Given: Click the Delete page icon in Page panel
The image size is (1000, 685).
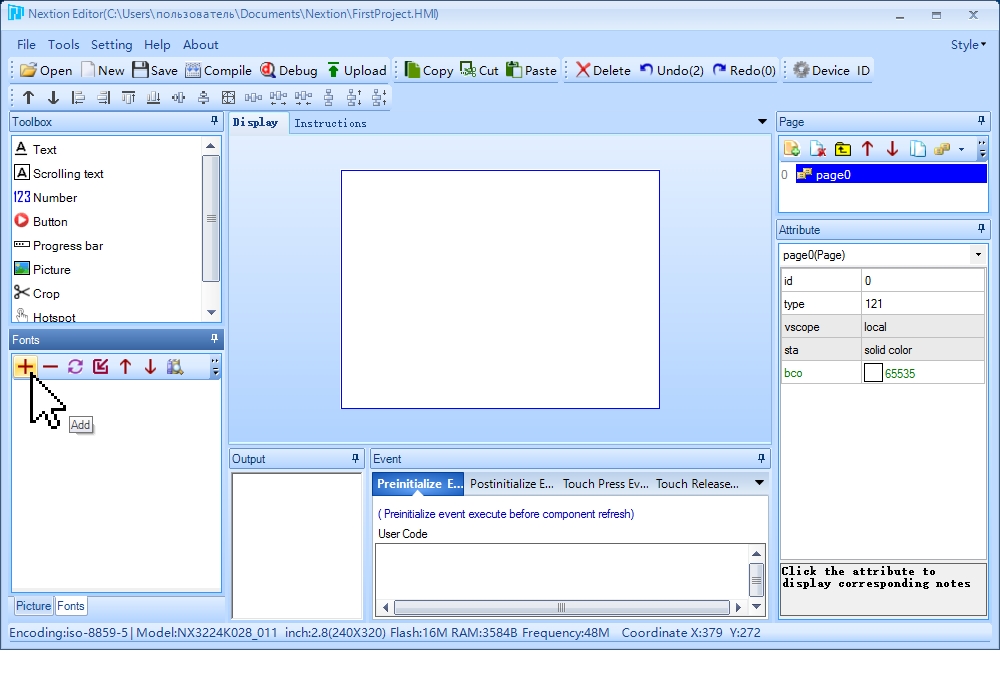Looking at the screenshot, I should click(818, 149).
